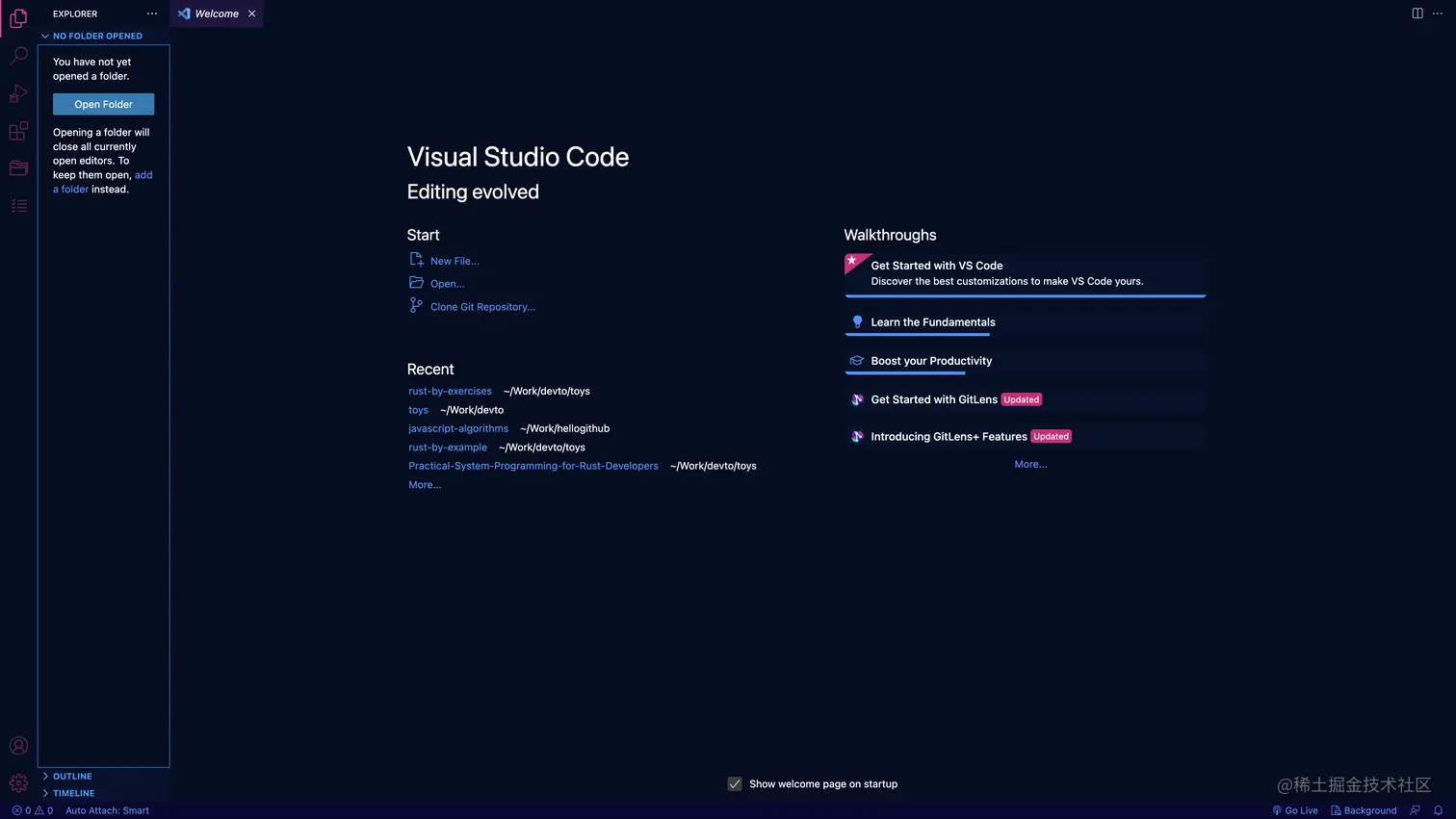Click the split editor right icon
This screenshot has height=819, width=1456.
pos(1417,13)
